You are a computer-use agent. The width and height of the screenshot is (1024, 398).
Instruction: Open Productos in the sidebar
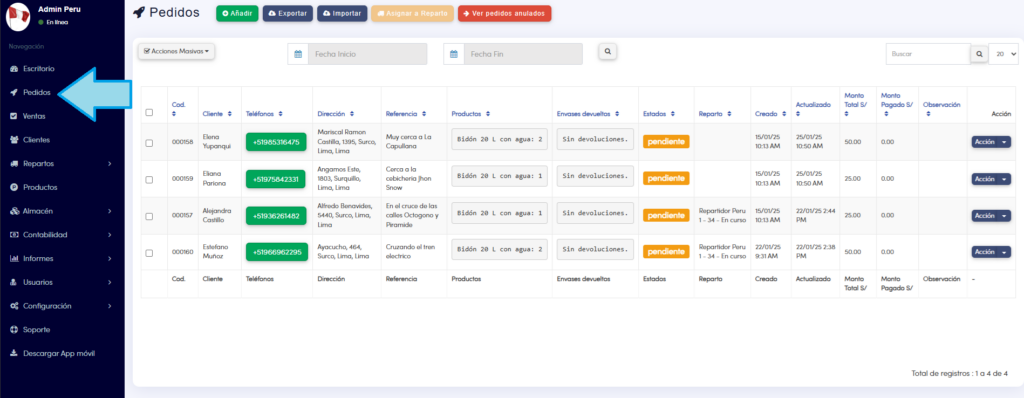tap(40, 188)
